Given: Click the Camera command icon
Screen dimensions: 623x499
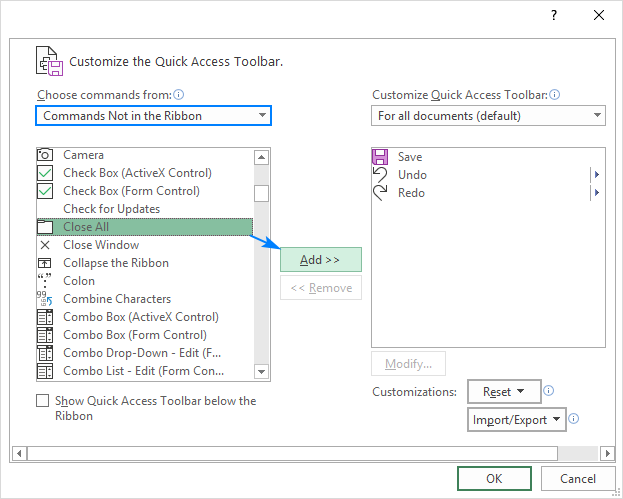Looking at the screenshot, I should (x=45, y=155).
